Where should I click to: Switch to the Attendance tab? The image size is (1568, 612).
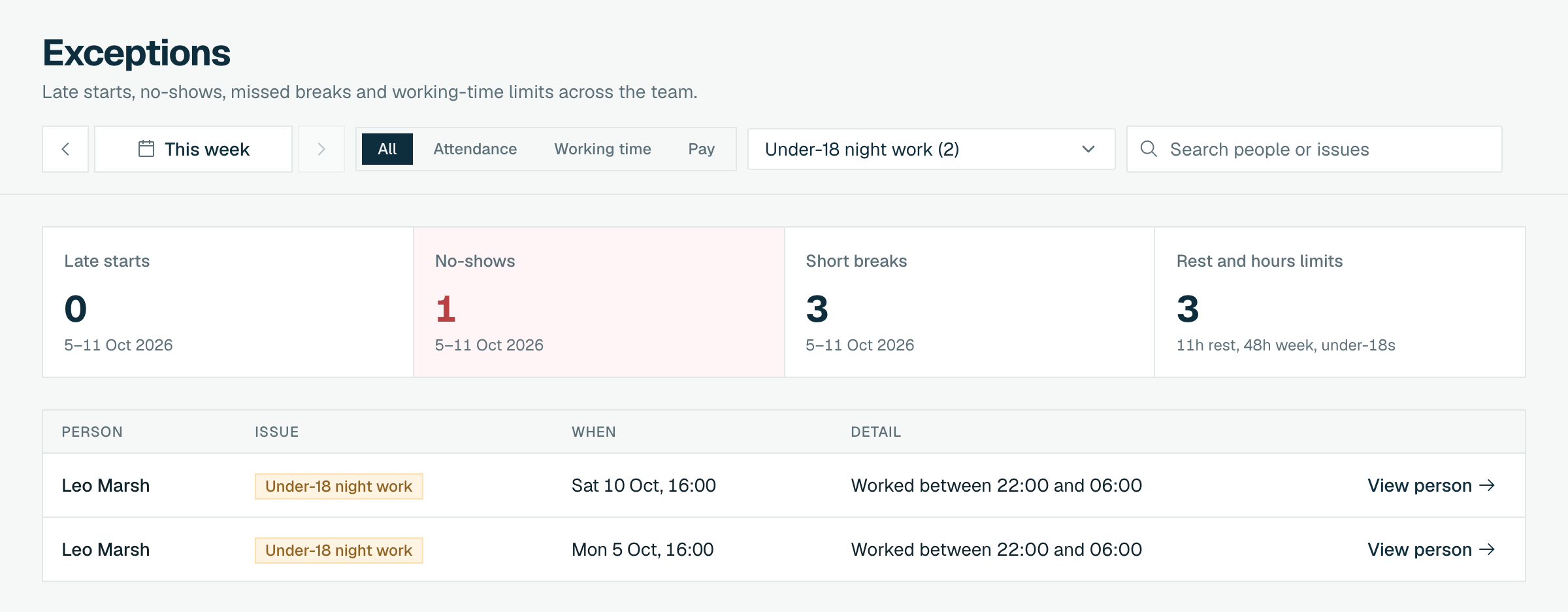pos(475,149)
